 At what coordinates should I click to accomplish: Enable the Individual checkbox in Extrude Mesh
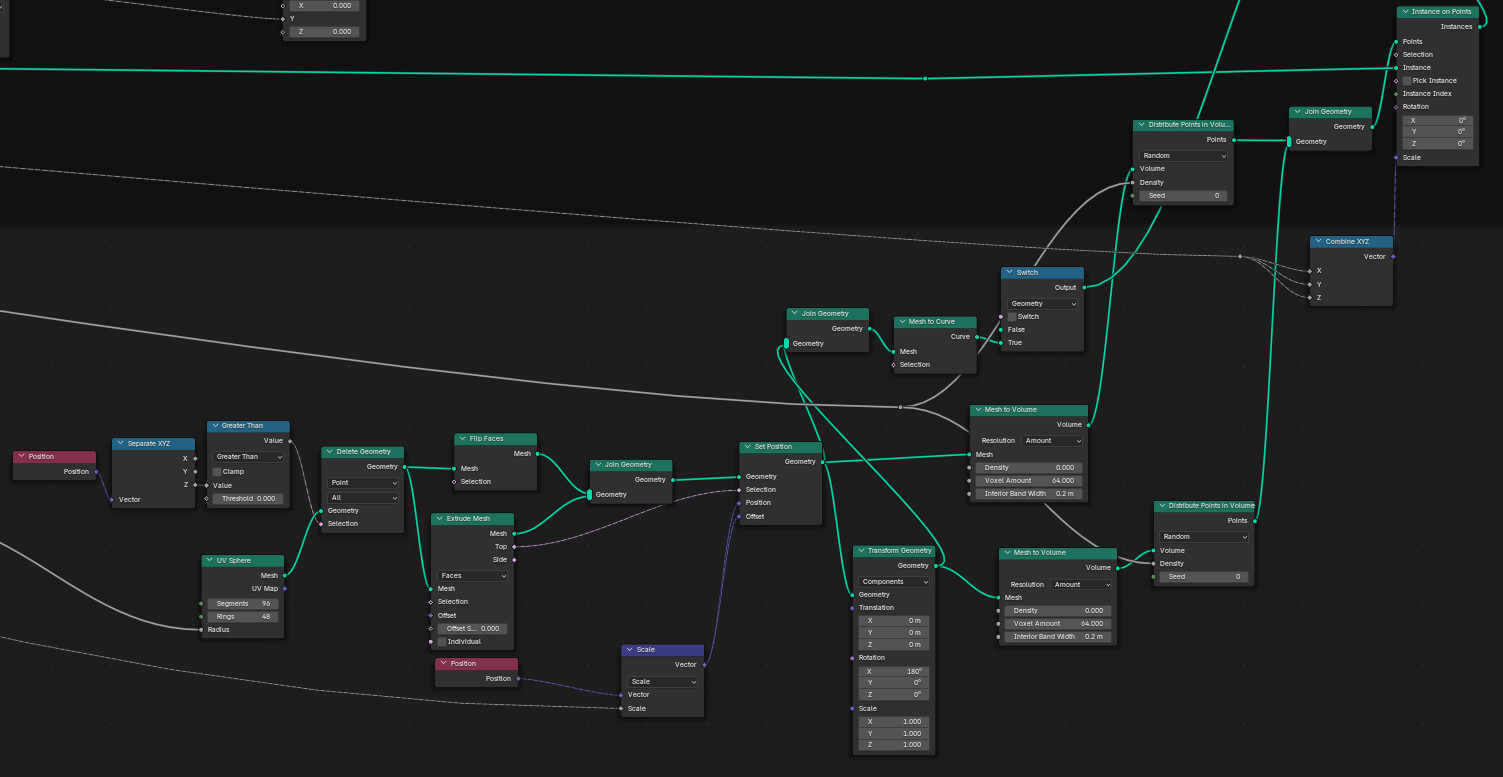pos(442,642)
